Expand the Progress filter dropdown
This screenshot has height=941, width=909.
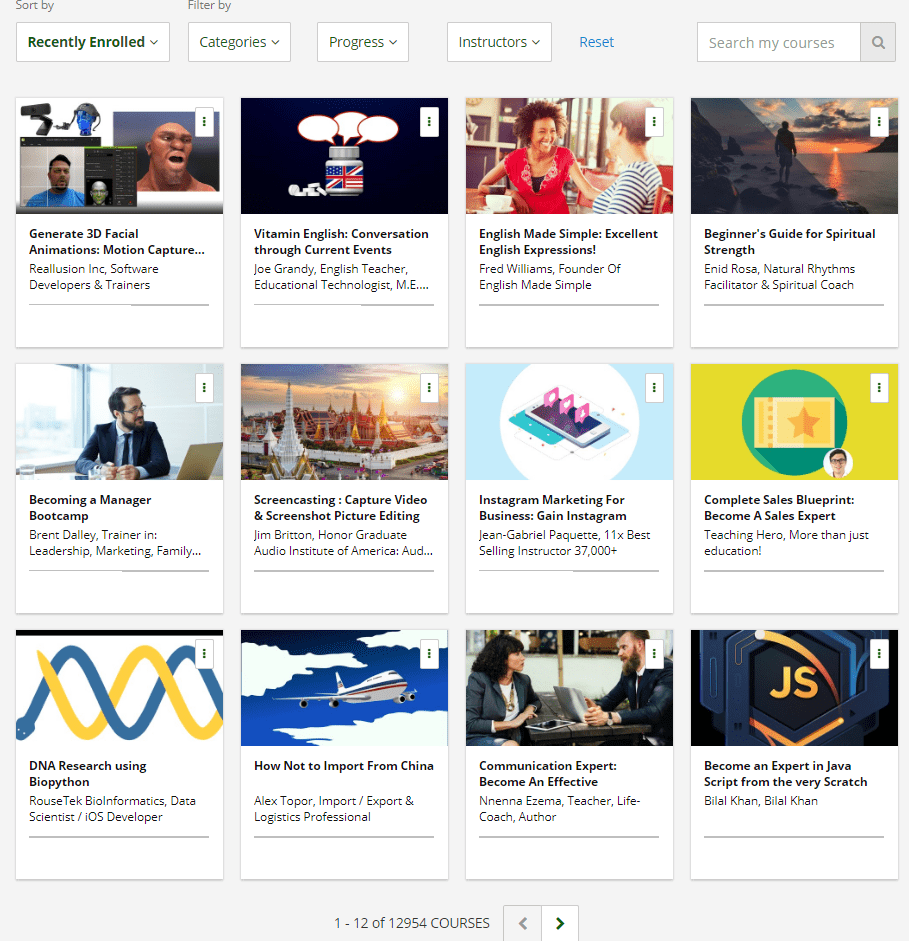362,42
